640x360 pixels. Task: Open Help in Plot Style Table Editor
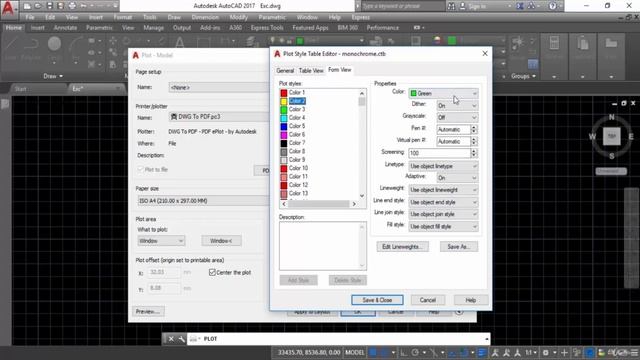[471, 300]
